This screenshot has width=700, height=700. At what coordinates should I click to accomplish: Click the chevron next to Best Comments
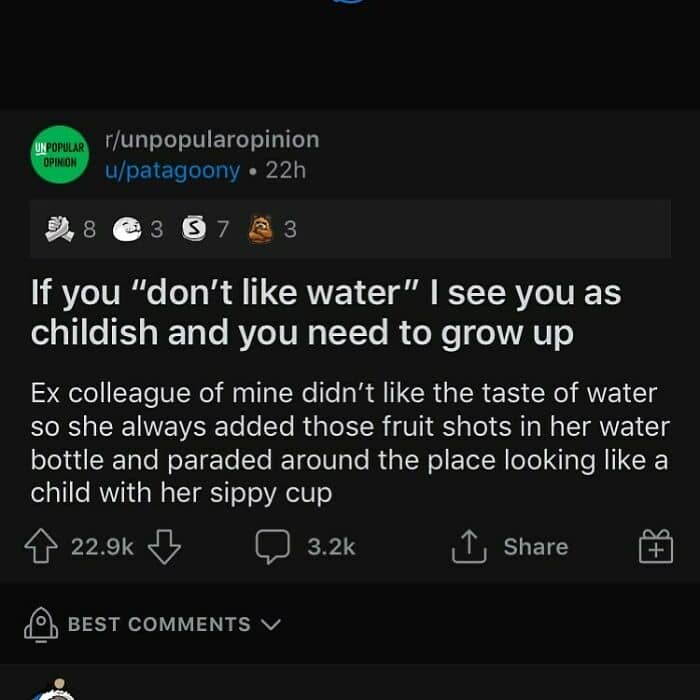point(271,624)
